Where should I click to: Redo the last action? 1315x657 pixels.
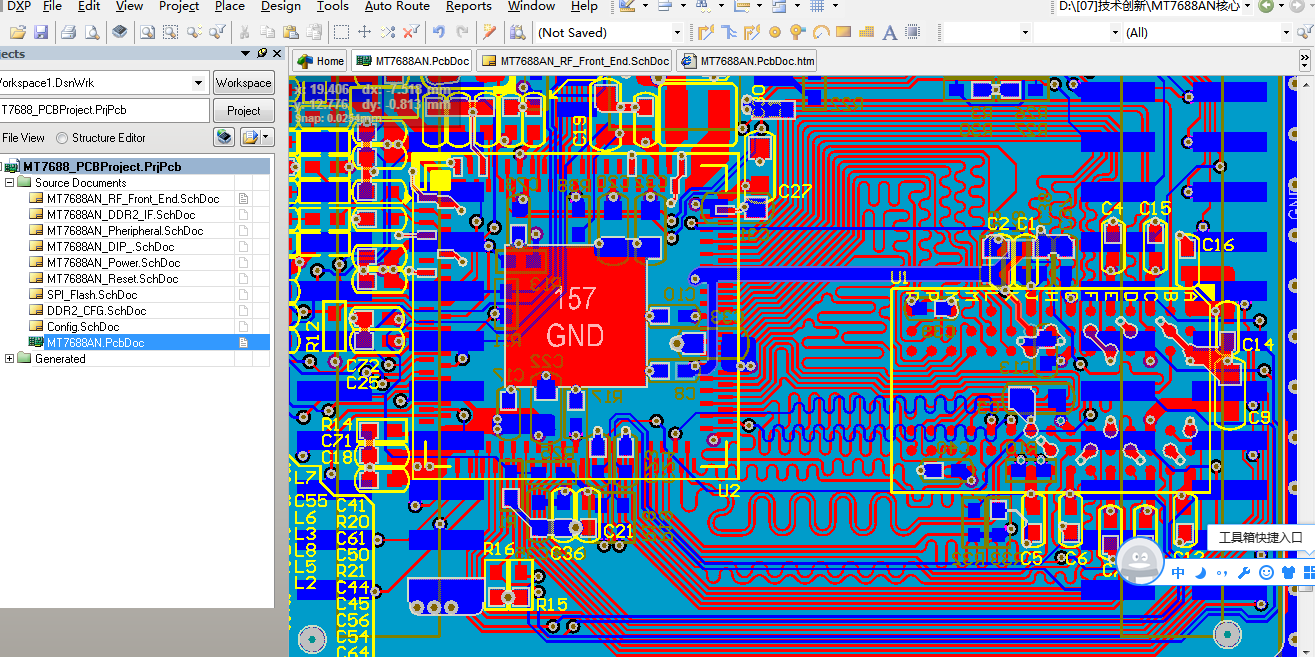[460, 33]
